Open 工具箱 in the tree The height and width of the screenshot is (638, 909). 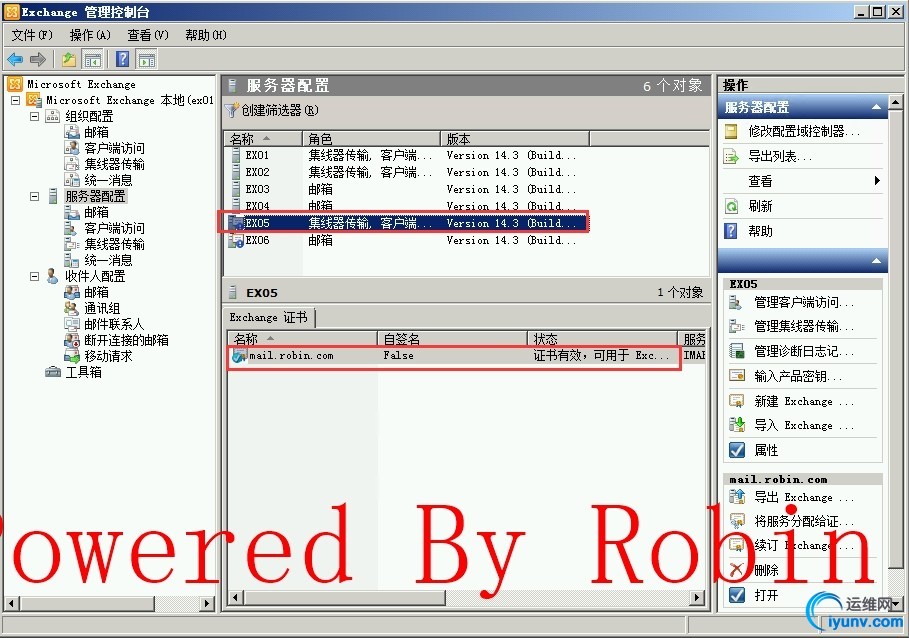tap(83, 372)
